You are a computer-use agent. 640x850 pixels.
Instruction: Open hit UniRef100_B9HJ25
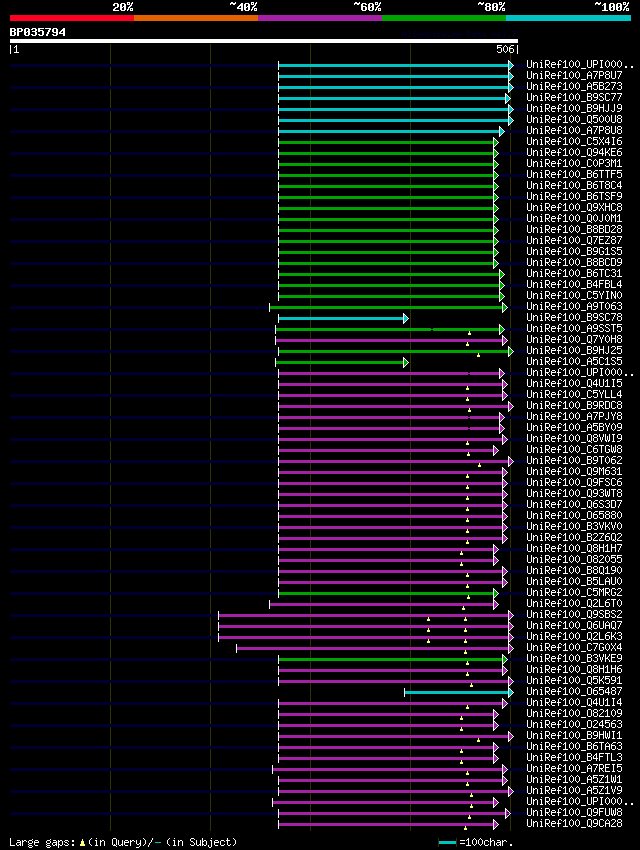click(x=574, y=350)
